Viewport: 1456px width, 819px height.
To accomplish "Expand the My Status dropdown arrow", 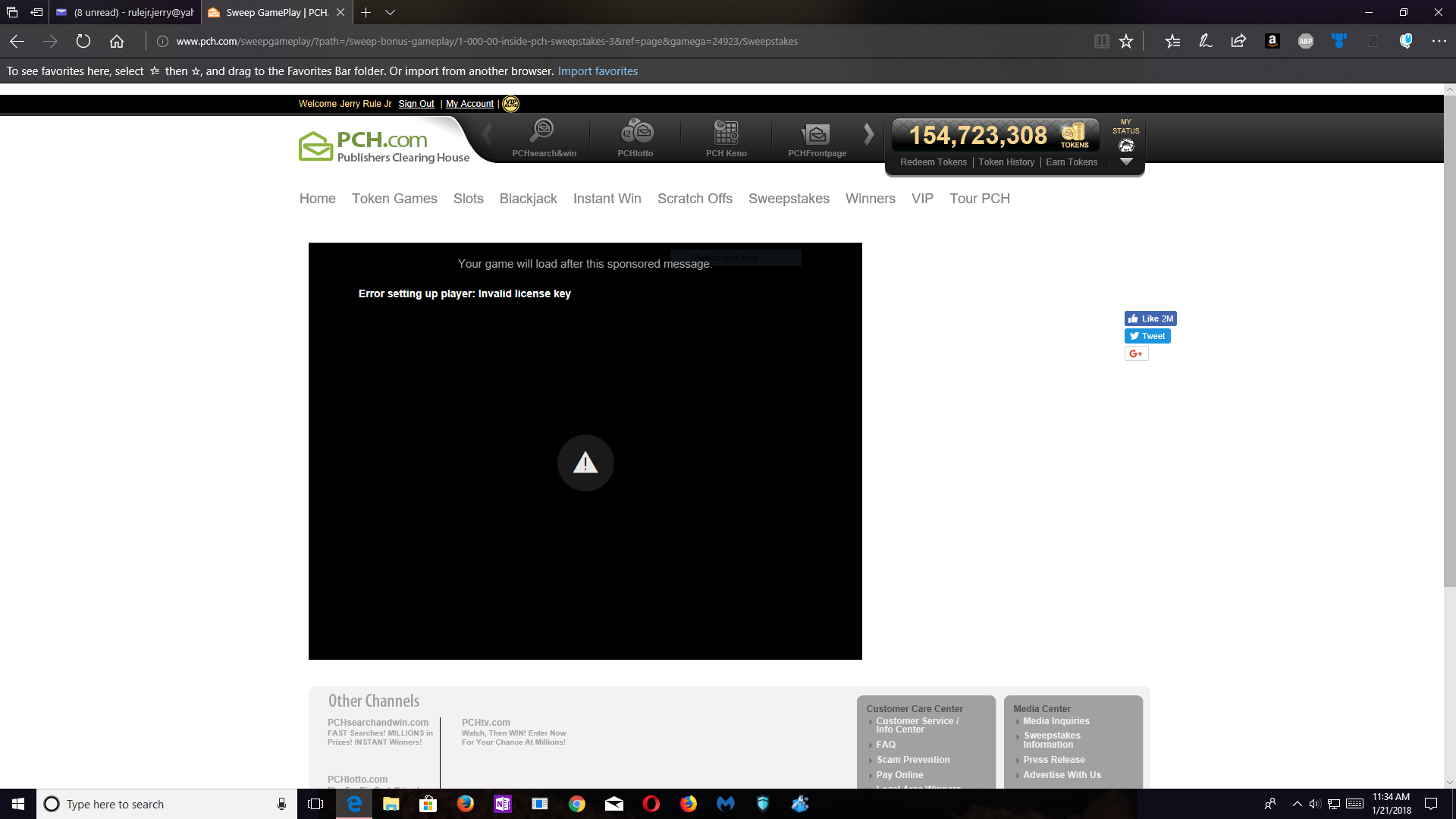I will (1126, 162).
